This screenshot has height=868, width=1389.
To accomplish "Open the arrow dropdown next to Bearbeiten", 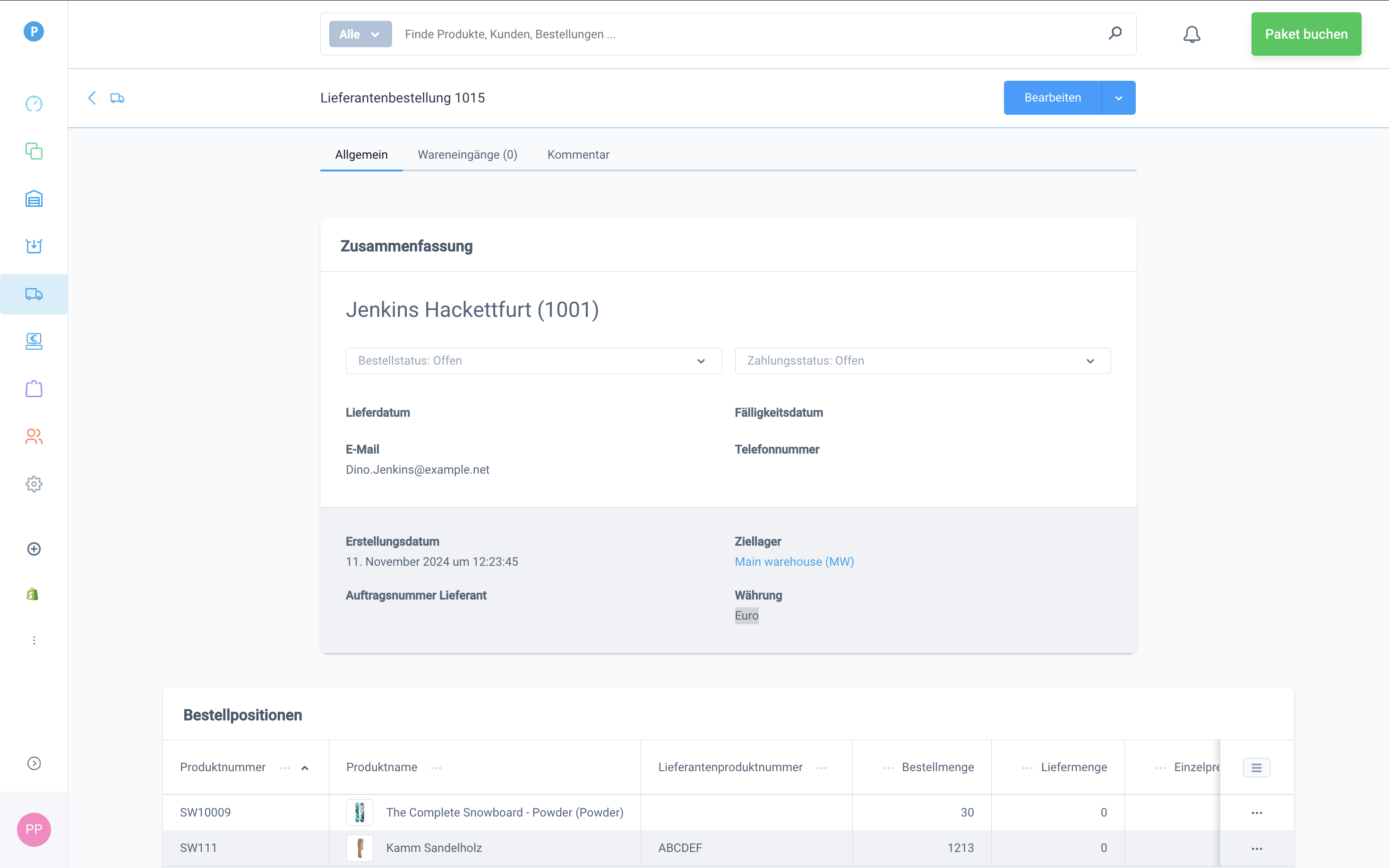I will point(1118,98).
